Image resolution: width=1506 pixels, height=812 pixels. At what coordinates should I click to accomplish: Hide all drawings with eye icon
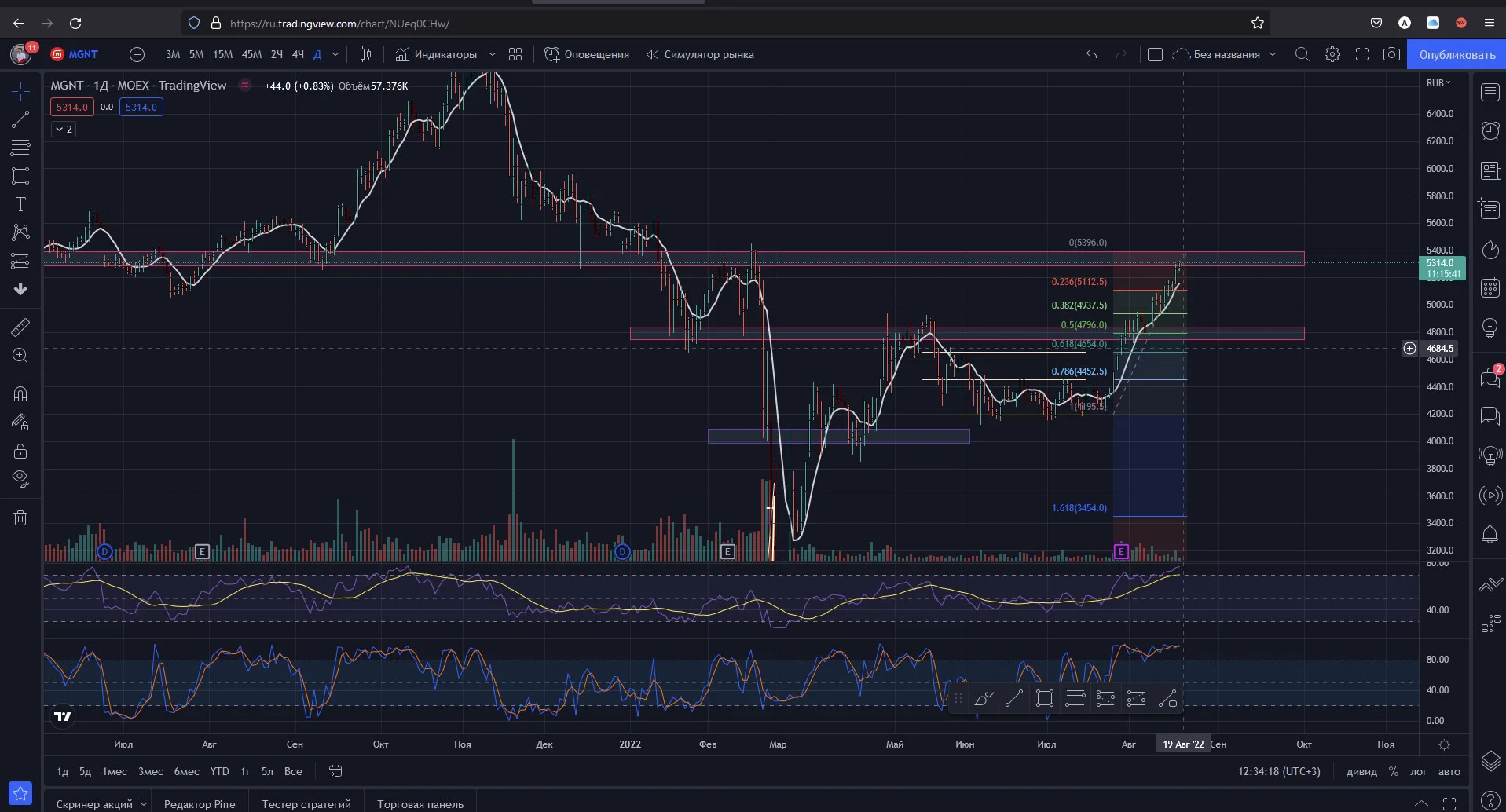(x=20, y=478)
